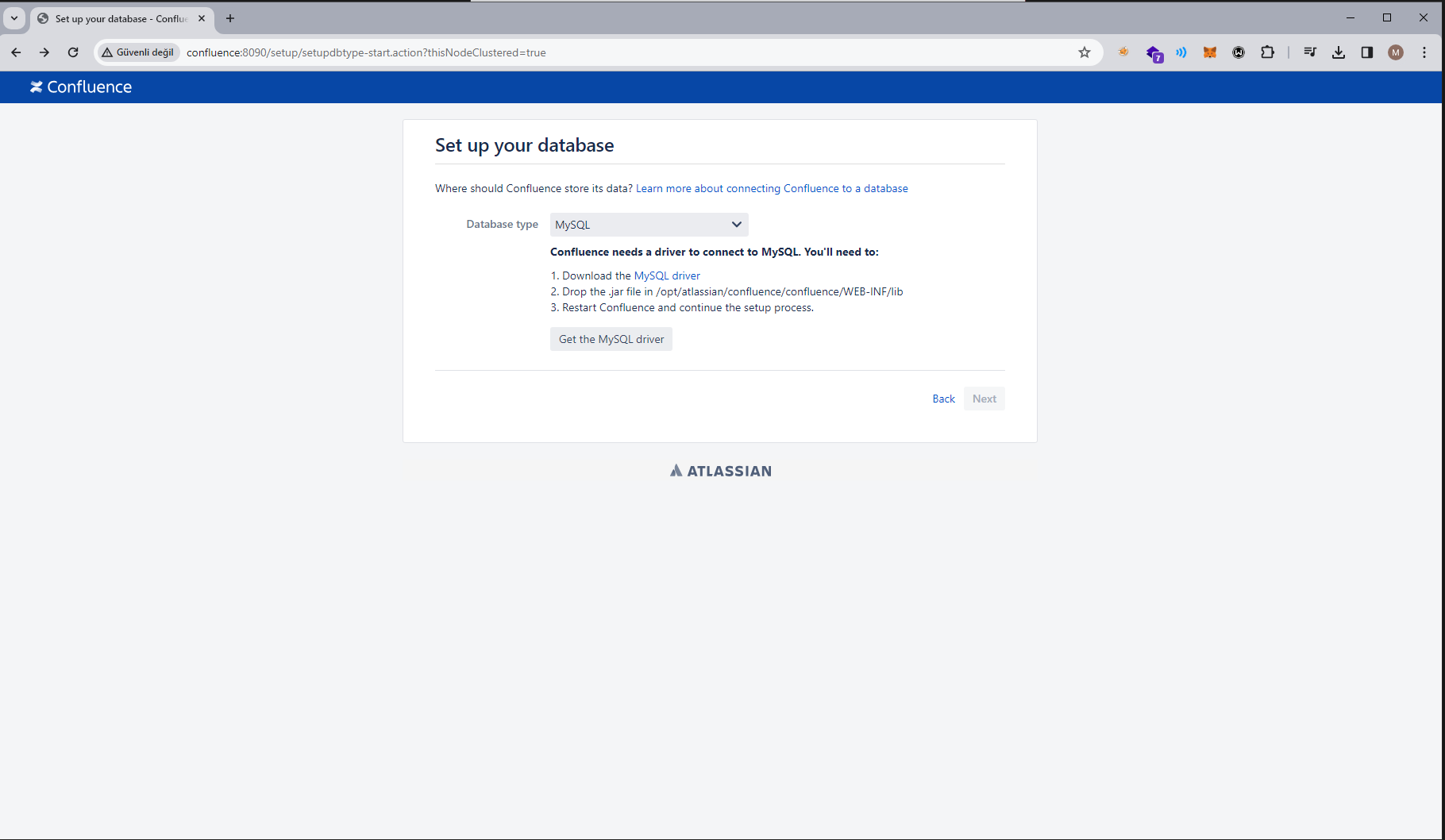1445x840 pixels.
Task: Go forward in browser history
Action: 44,52
